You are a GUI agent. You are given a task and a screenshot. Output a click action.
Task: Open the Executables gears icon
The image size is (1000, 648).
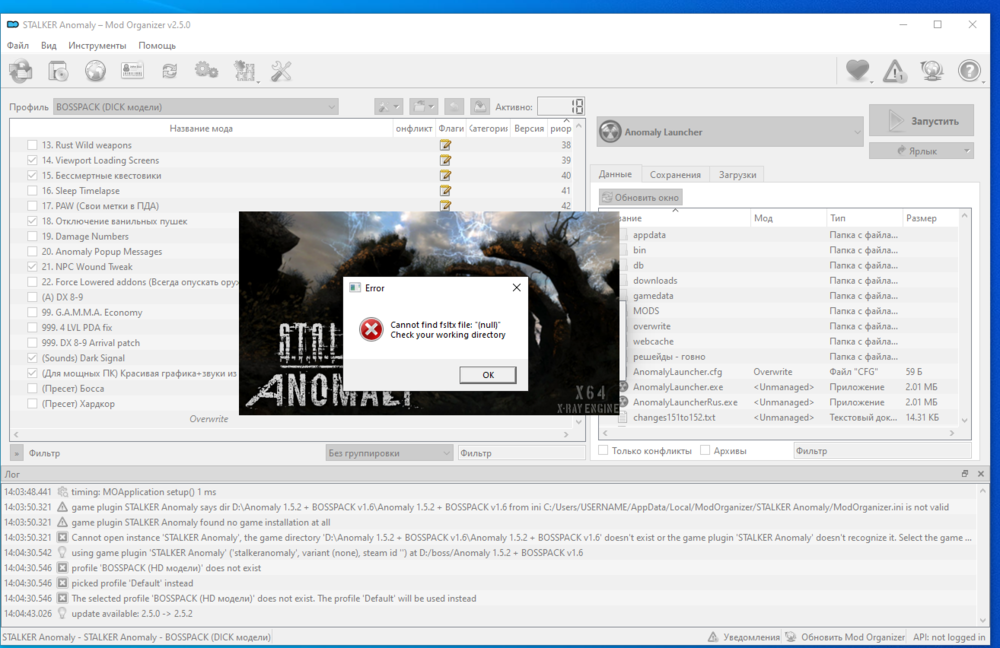pyautogui.click(x=206, y=71)
